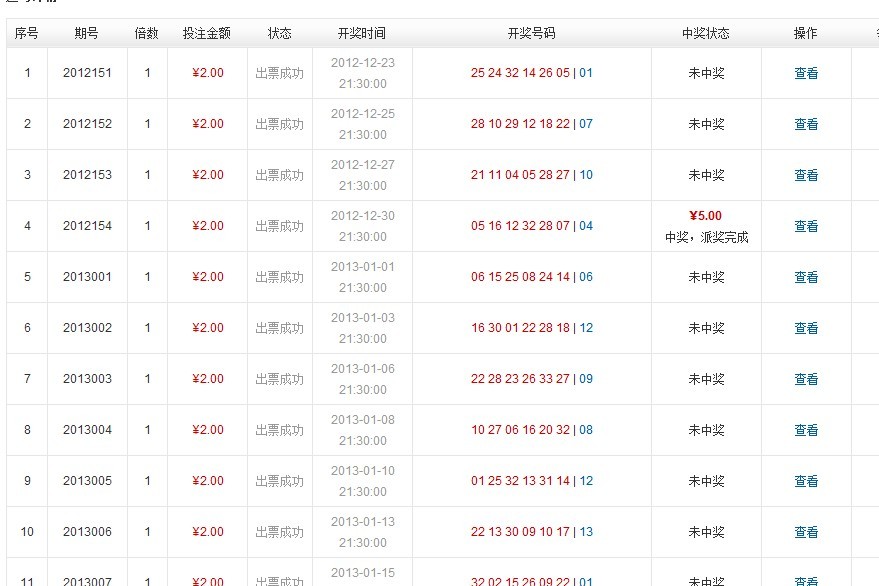This screenshot has width=879, height=586.
Task: View details for issue 2013004
Action: tap(806, 430)
